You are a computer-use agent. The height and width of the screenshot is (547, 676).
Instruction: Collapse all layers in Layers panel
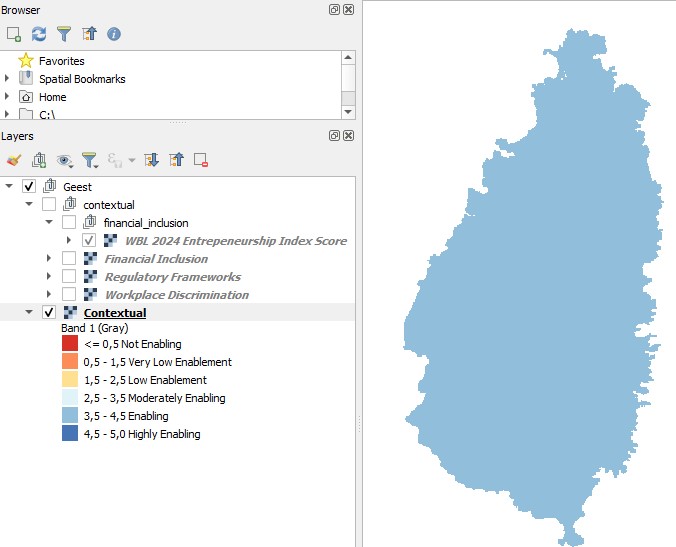[176, 160]
